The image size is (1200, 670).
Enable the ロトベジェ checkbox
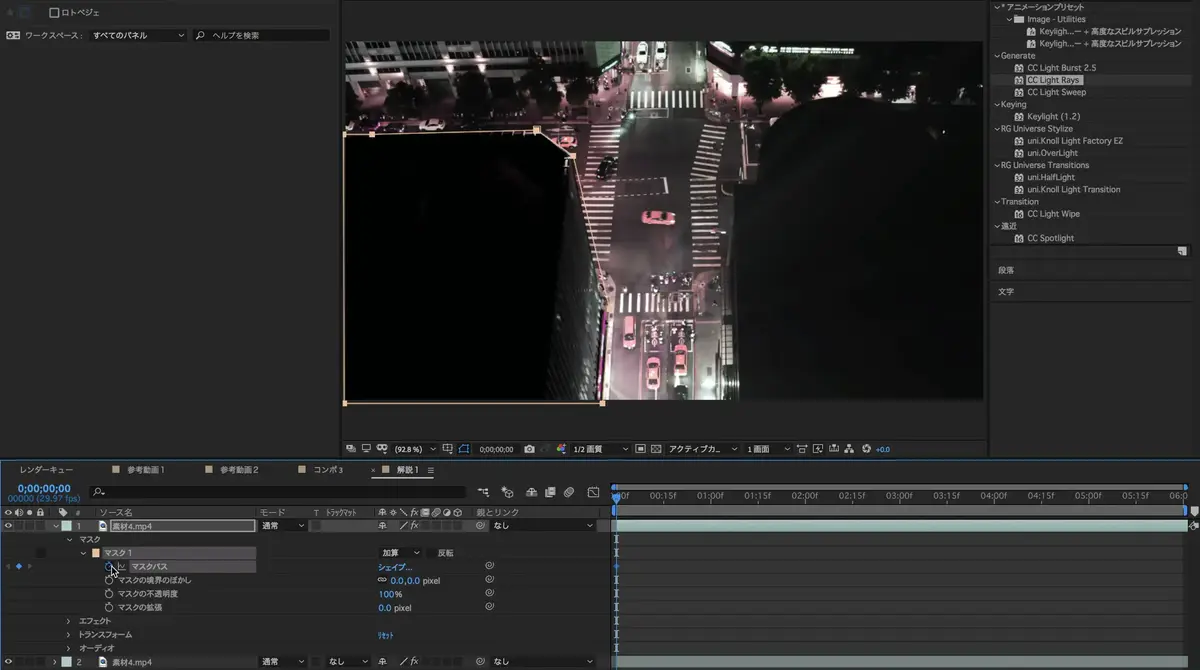(54, 13)
